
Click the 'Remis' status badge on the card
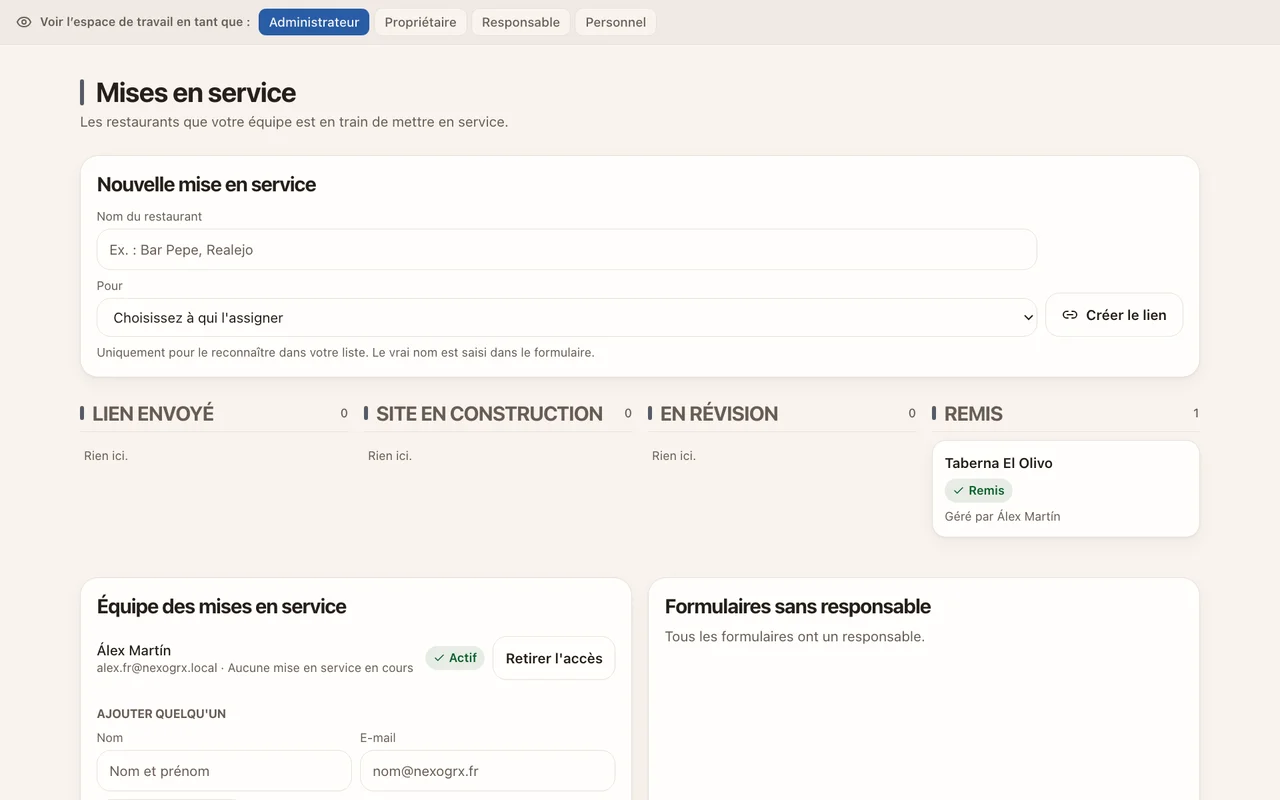pyautogui.click(x=978, y=491)
